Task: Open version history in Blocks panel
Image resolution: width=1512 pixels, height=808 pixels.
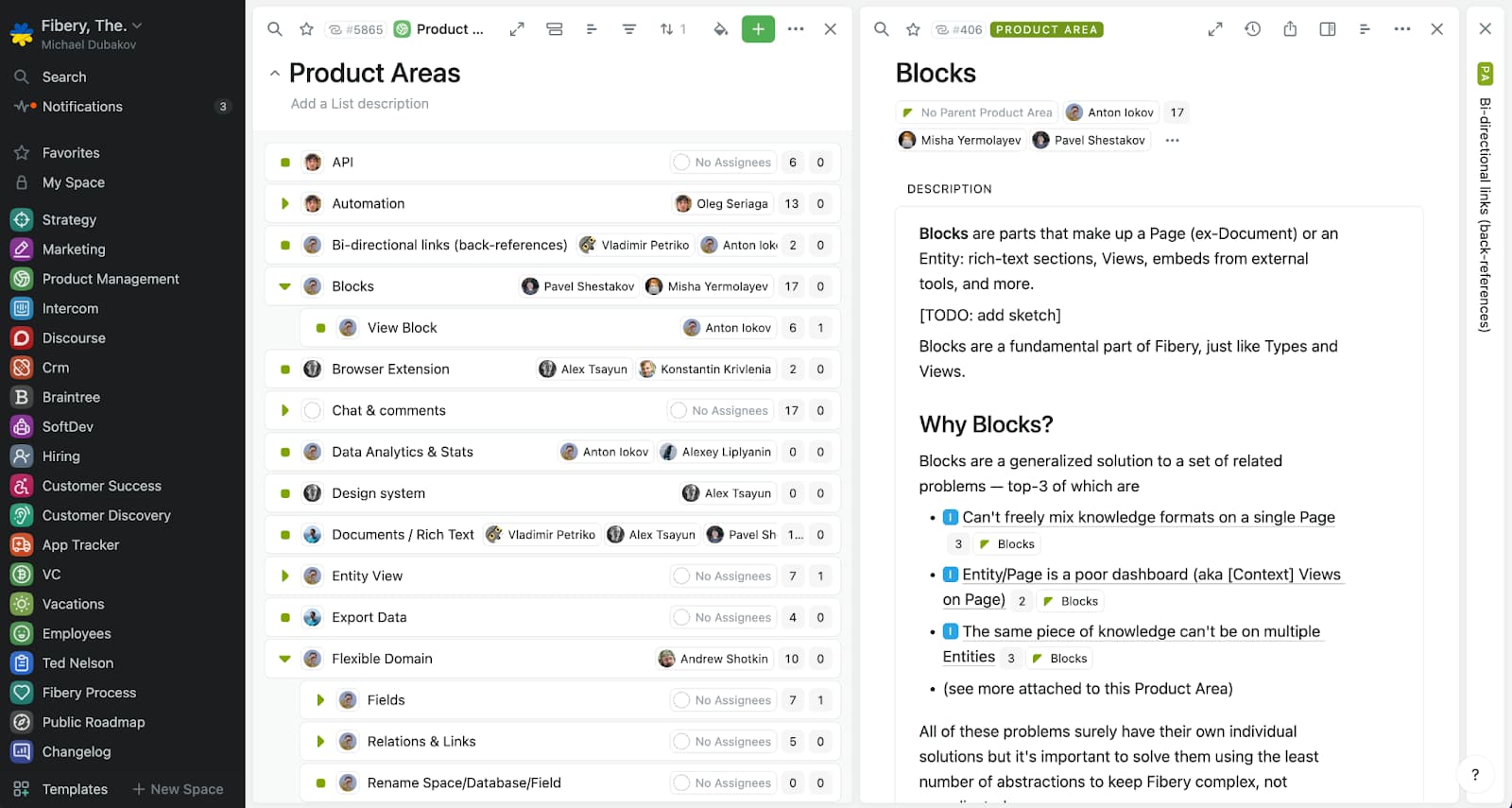Action: [1253, 29]
